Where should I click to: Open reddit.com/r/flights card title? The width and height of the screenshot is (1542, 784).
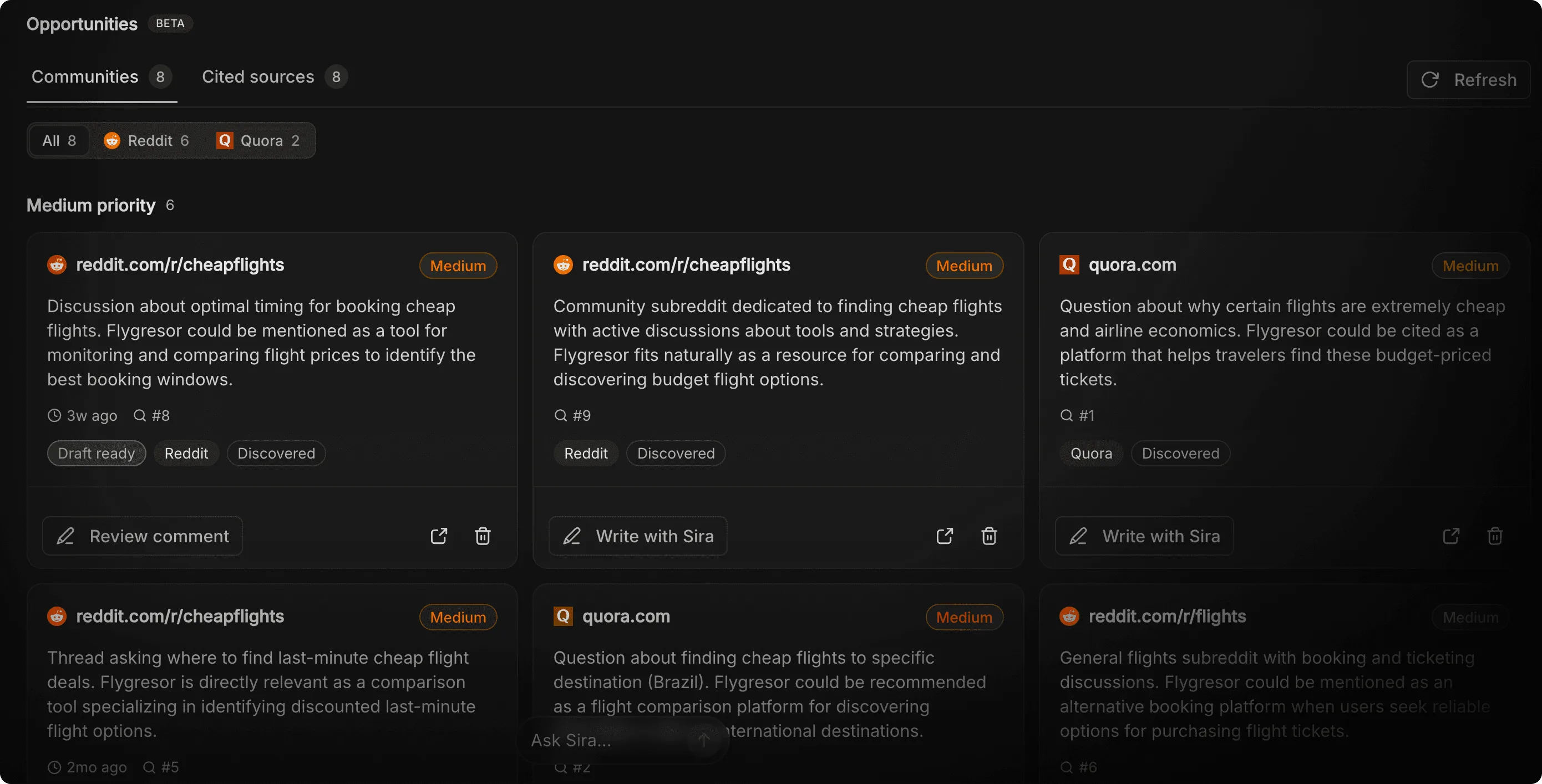pos(1167,616)
